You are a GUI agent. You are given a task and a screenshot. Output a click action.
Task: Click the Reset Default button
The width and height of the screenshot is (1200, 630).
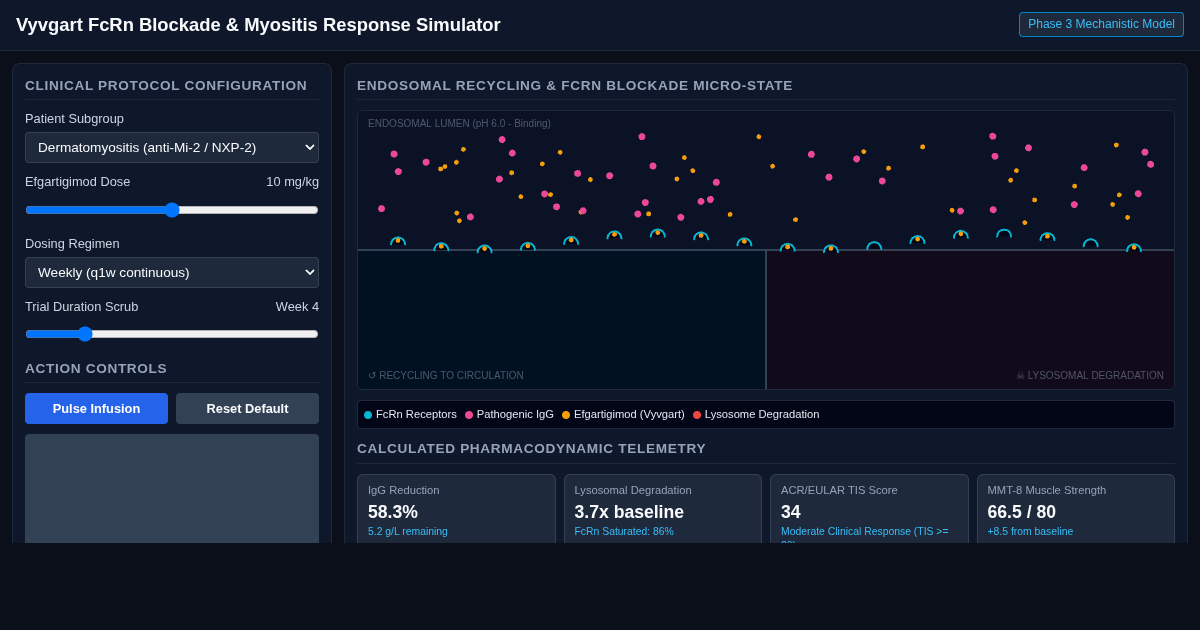(x=247, y=408)
